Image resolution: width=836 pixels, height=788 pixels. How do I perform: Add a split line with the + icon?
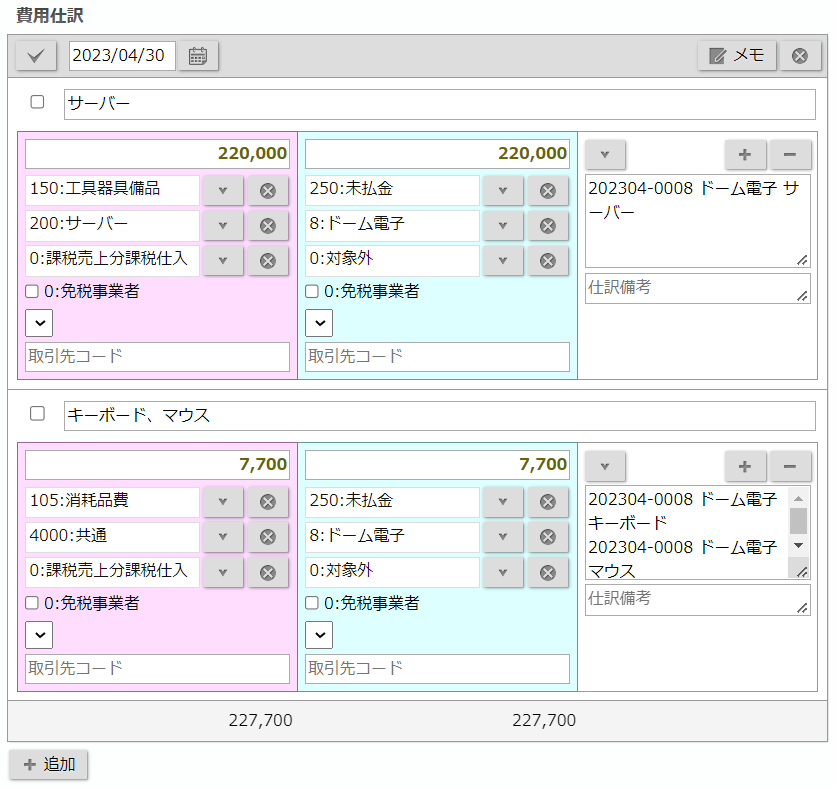[745, 155]
